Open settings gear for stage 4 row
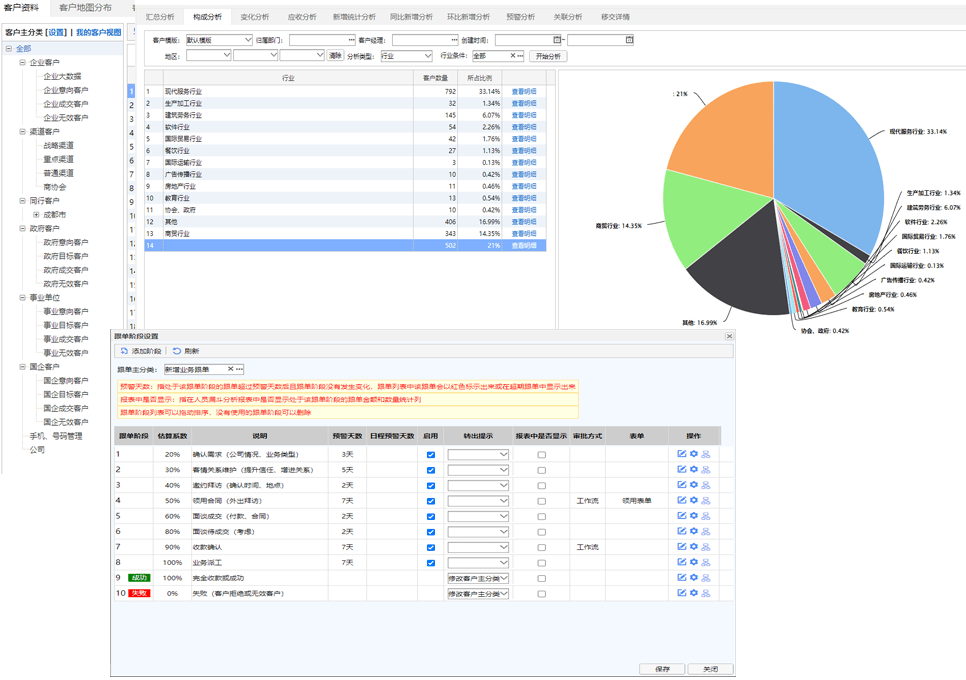This screenshot has width=966, height=680. point(694,500)
